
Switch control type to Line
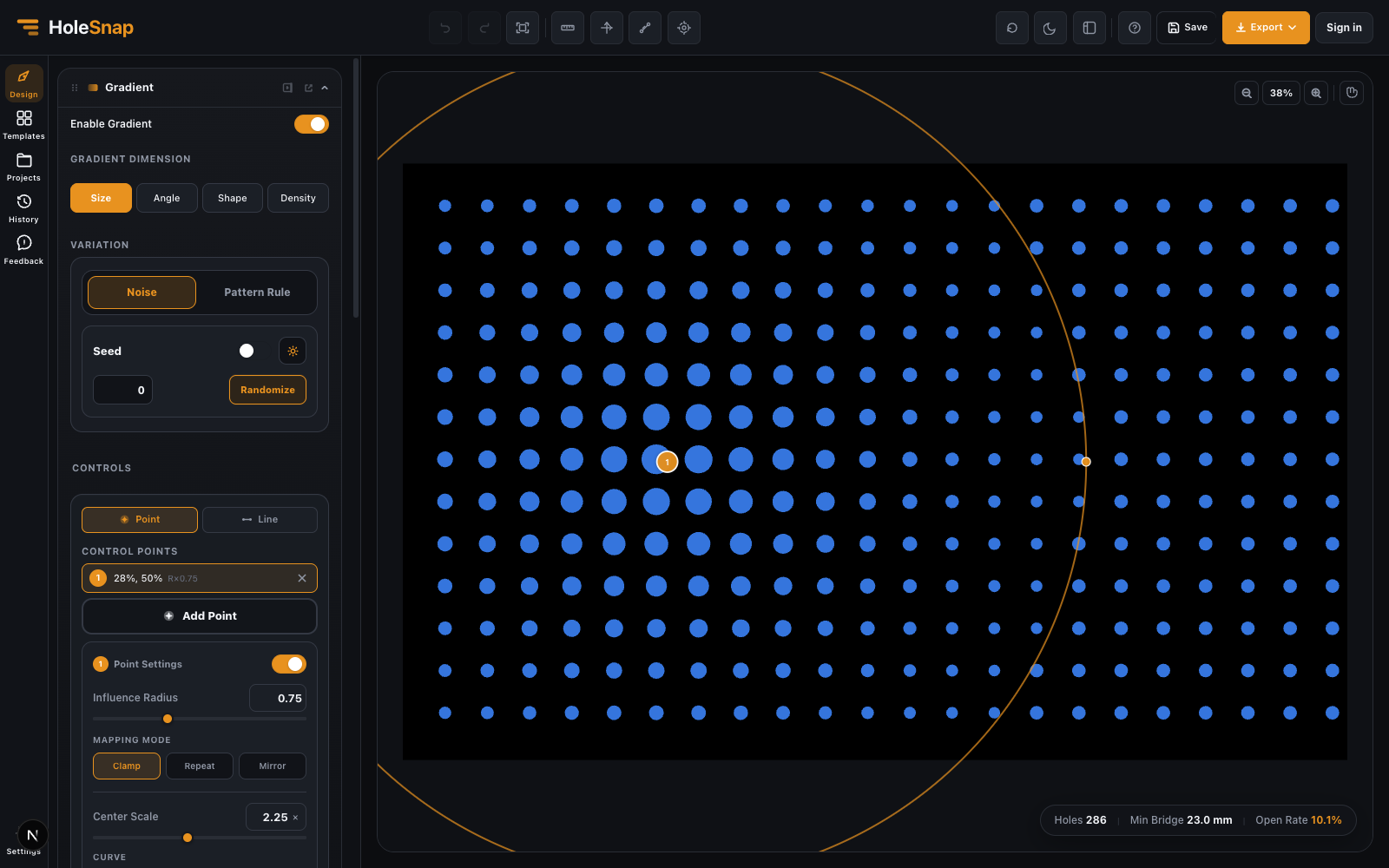coord(260,520)
